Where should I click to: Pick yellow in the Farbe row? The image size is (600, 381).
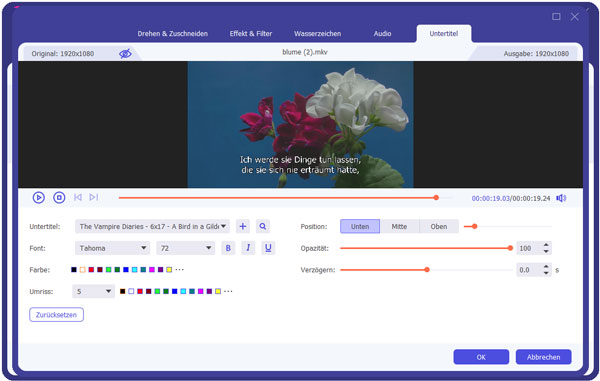(x=169, y=270)
